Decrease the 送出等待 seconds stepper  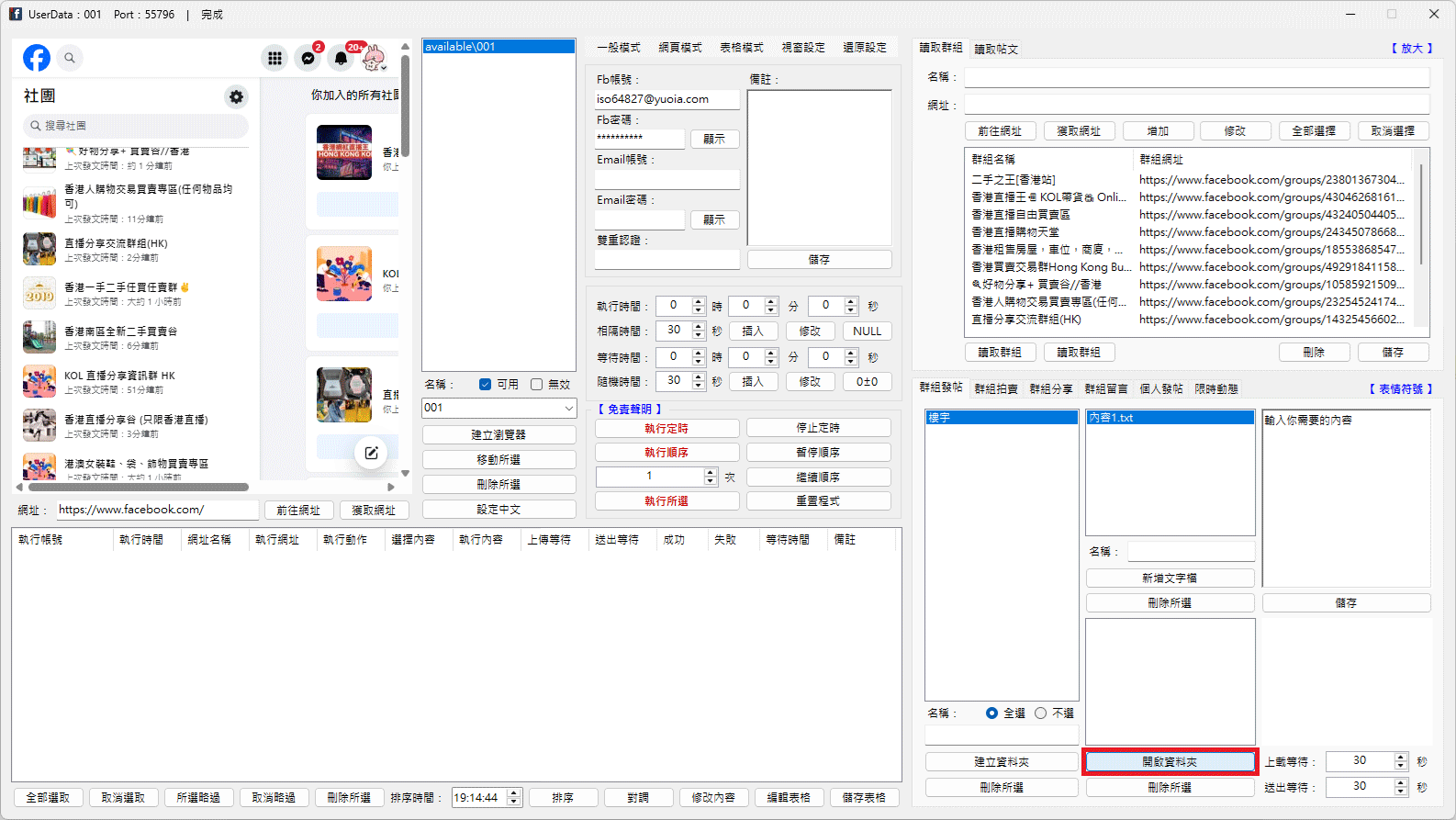[1401, 791]
